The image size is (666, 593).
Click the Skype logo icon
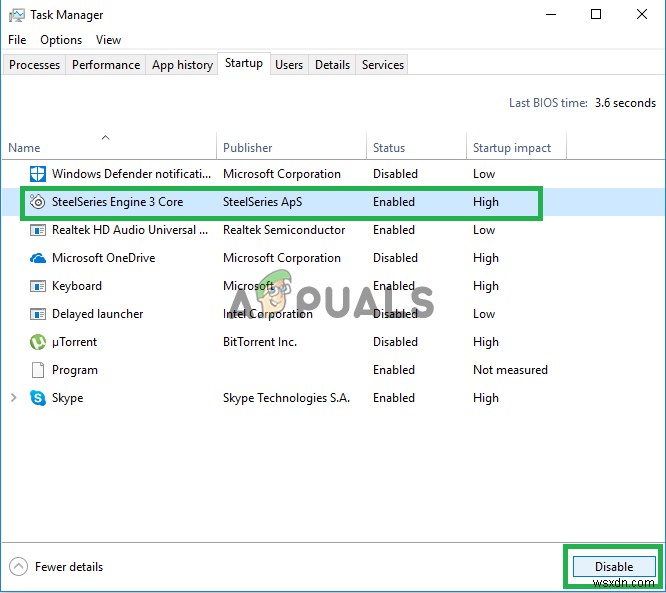click(x=37, y=398)
